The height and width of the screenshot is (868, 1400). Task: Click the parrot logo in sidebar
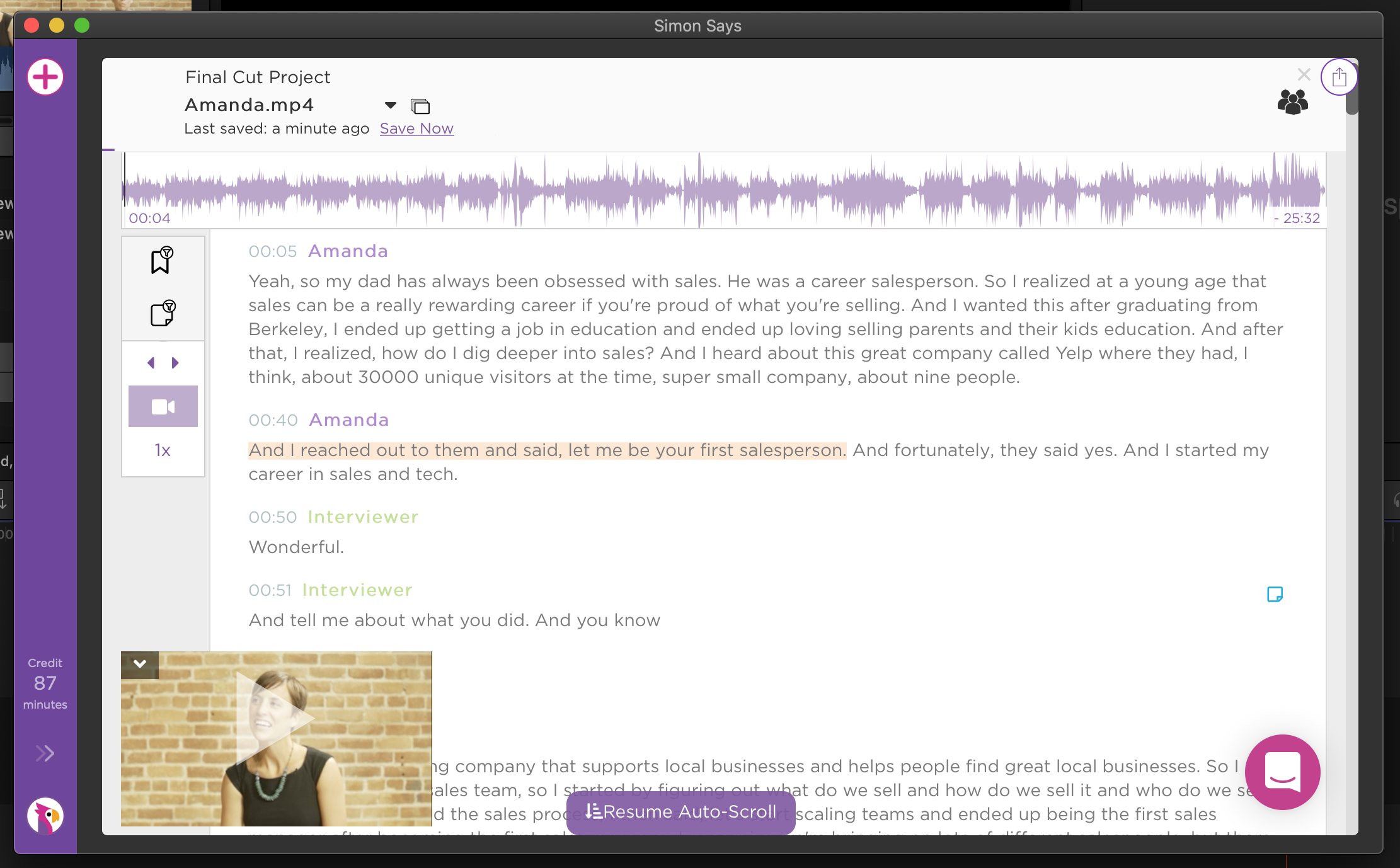[45, 816]
